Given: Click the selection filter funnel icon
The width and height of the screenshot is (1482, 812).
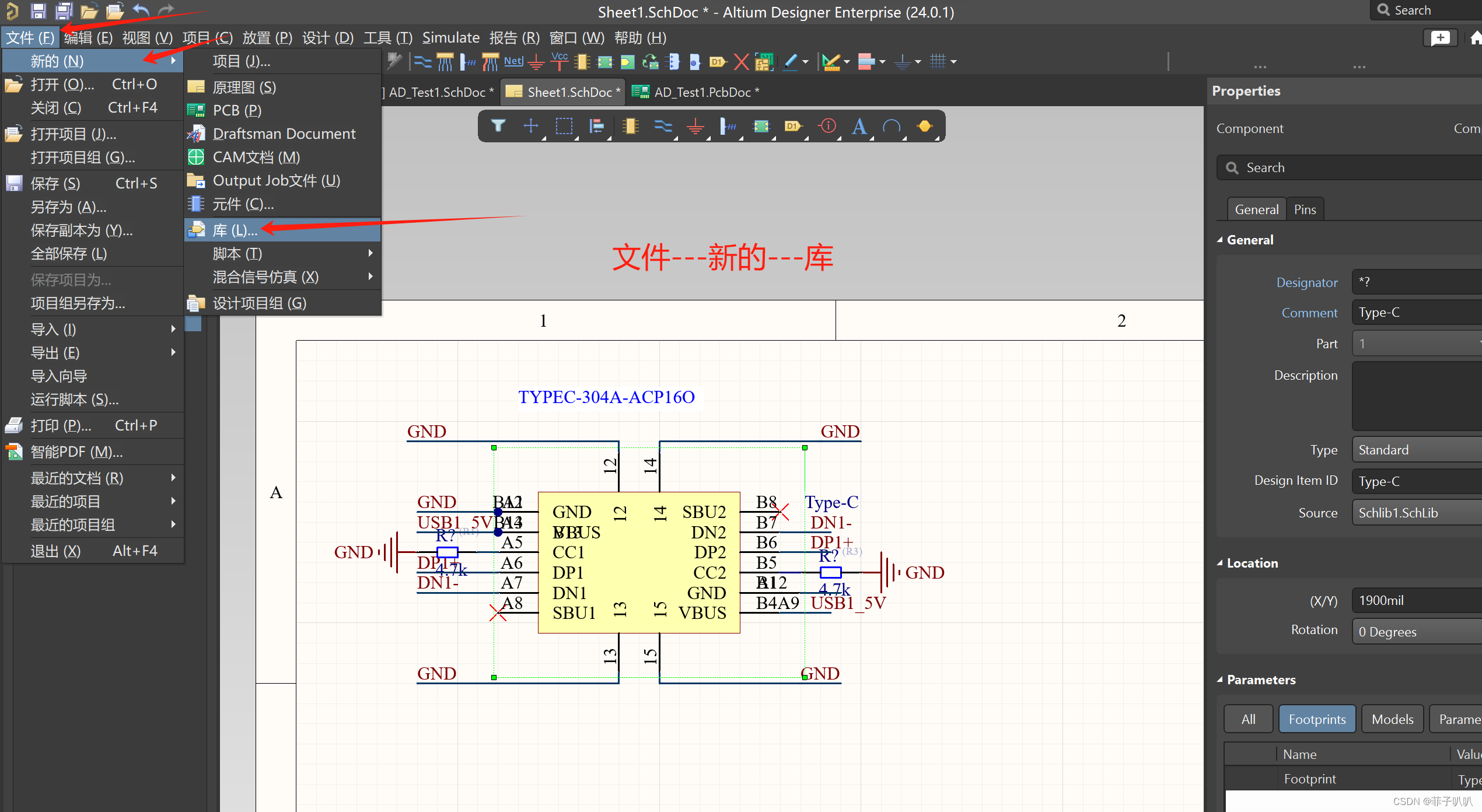Looking at the screenshot, I should pyautogui.click(x=498, y=125).
